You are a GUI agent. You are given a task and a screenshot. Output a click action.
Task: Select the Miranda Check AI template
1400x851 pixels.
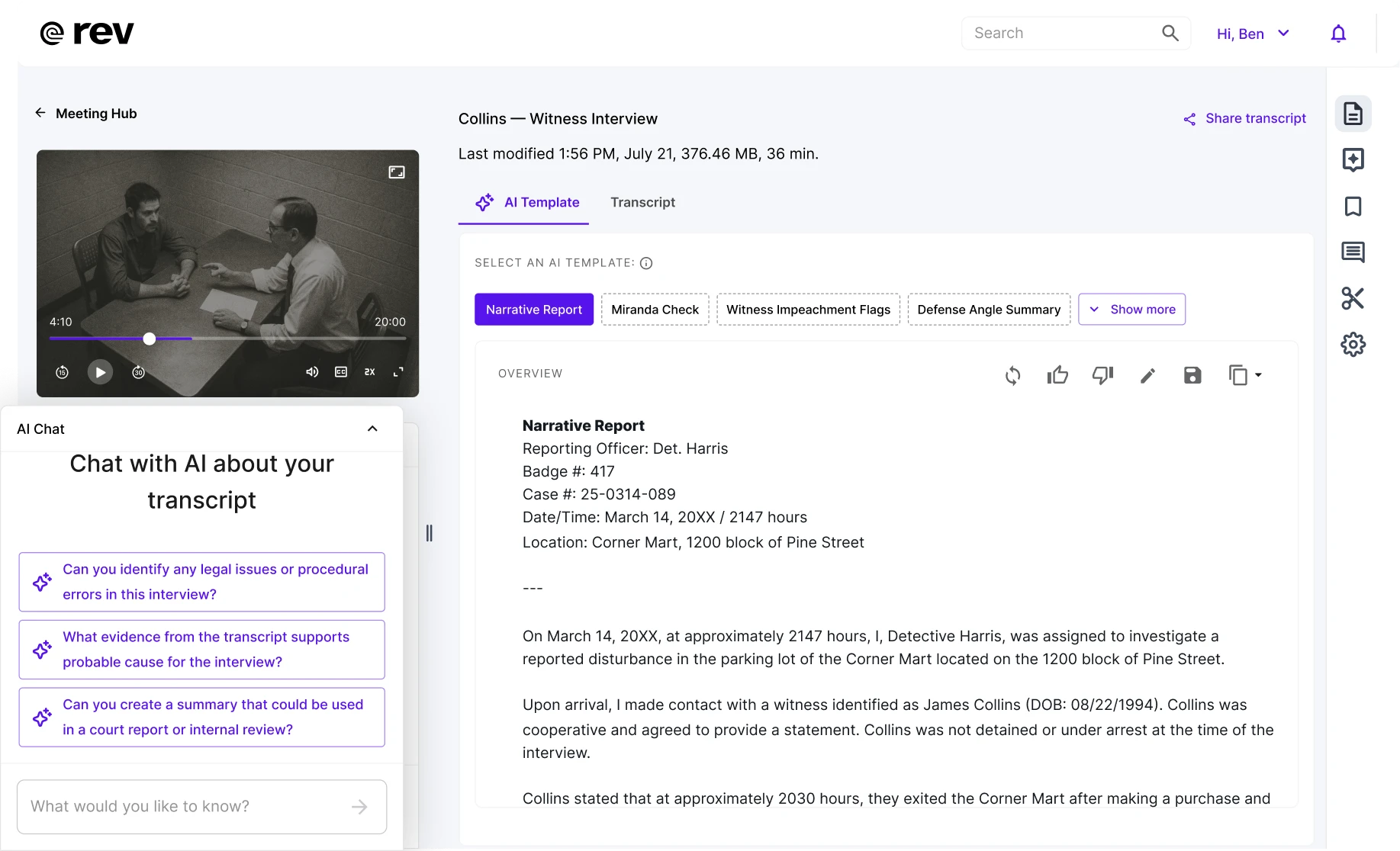655,309
